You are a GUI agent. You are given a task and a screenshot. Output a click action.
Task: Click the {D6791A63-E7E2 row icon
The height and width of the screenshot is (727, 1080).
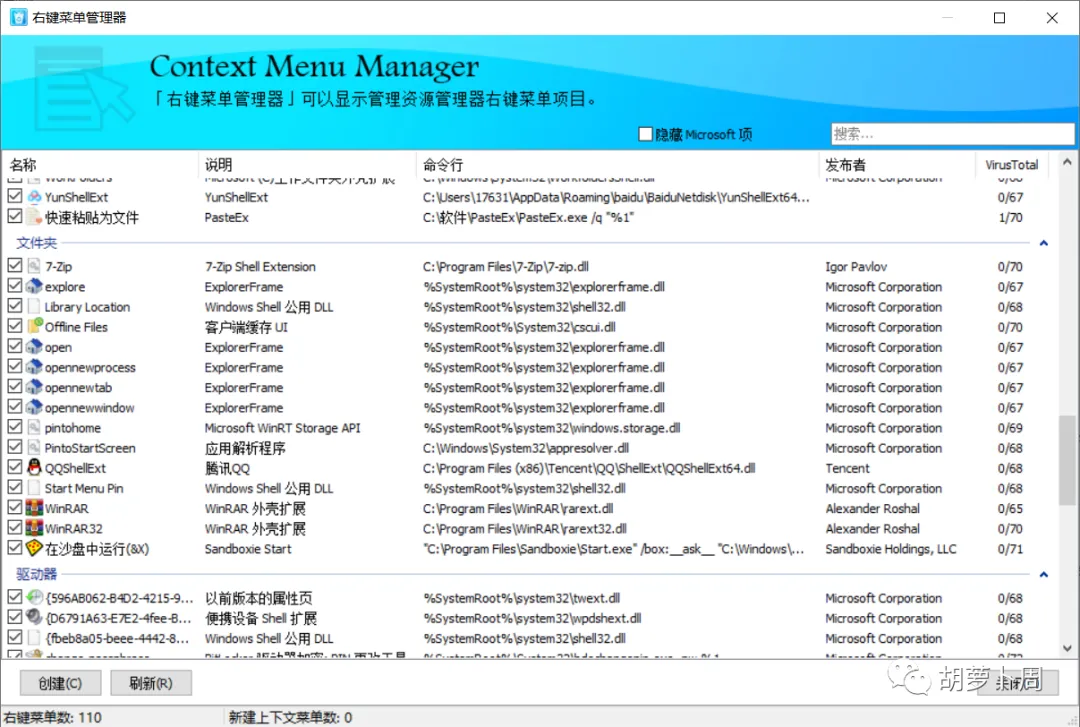[34, 617]
